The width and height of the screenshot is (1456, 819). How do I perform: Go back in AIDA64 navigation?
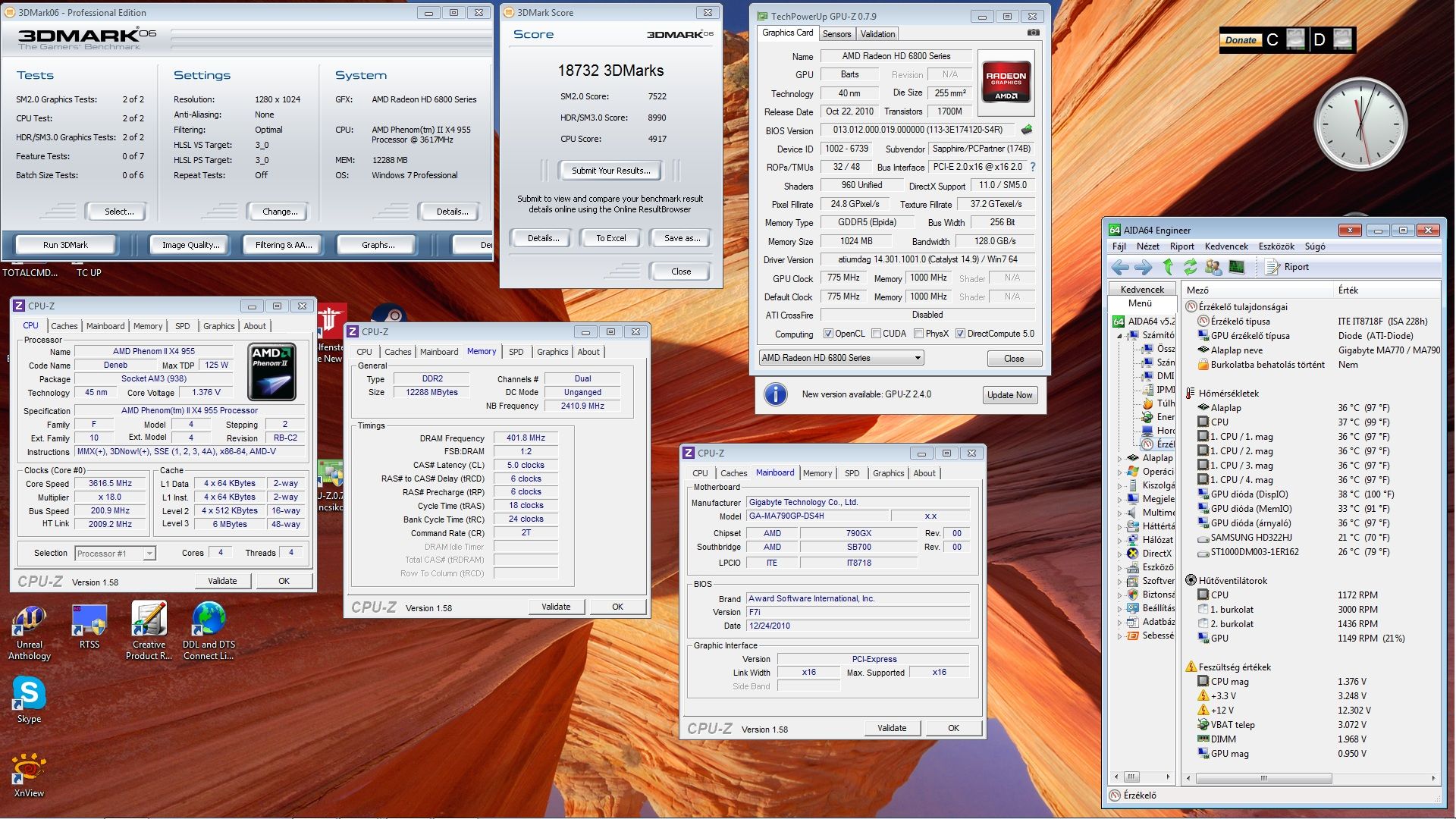point(1120,267)
